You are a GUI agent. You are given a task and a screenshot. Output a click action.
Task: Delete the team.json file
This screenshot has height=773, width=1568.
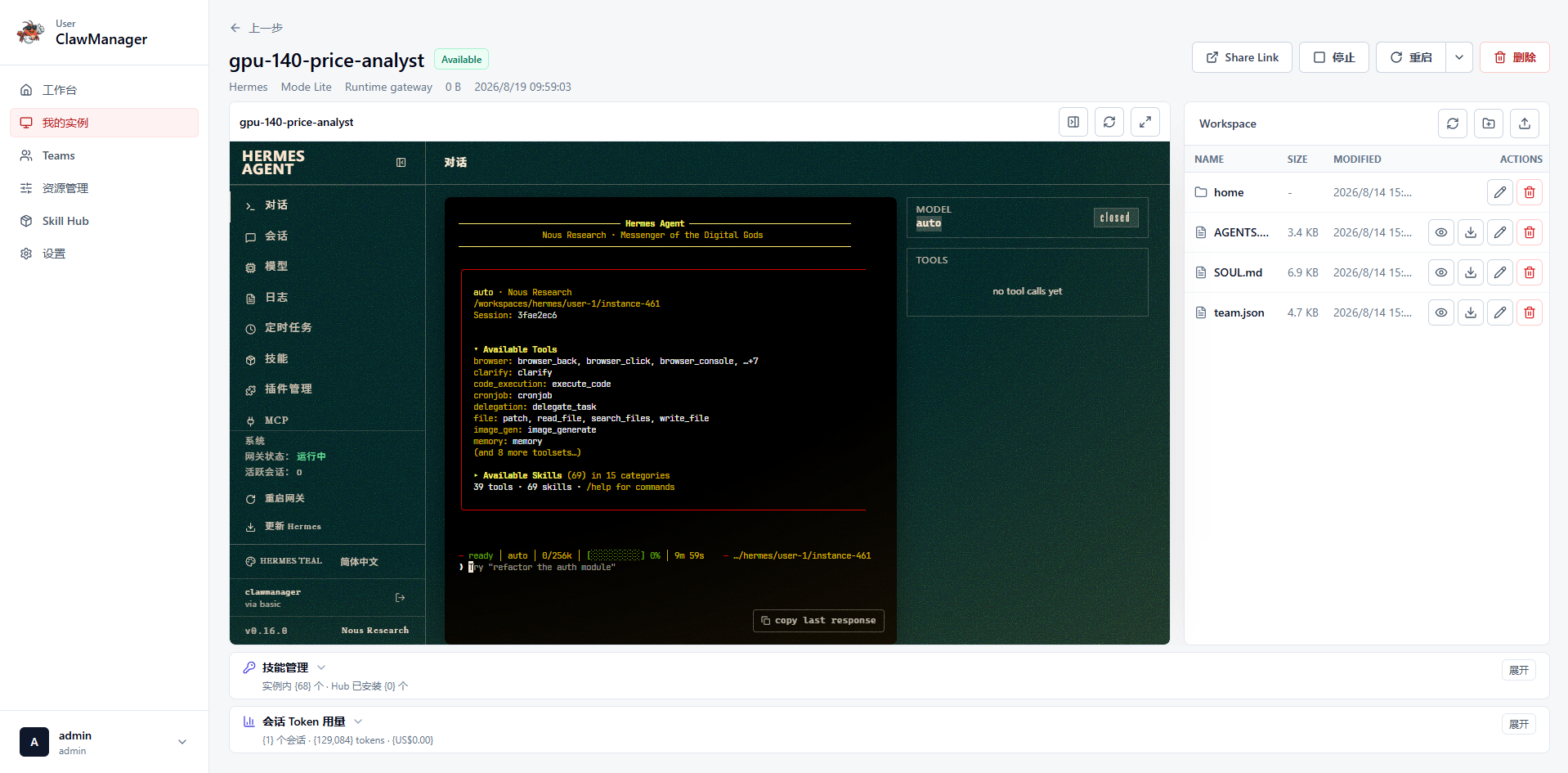click(x=1530, y=312)
